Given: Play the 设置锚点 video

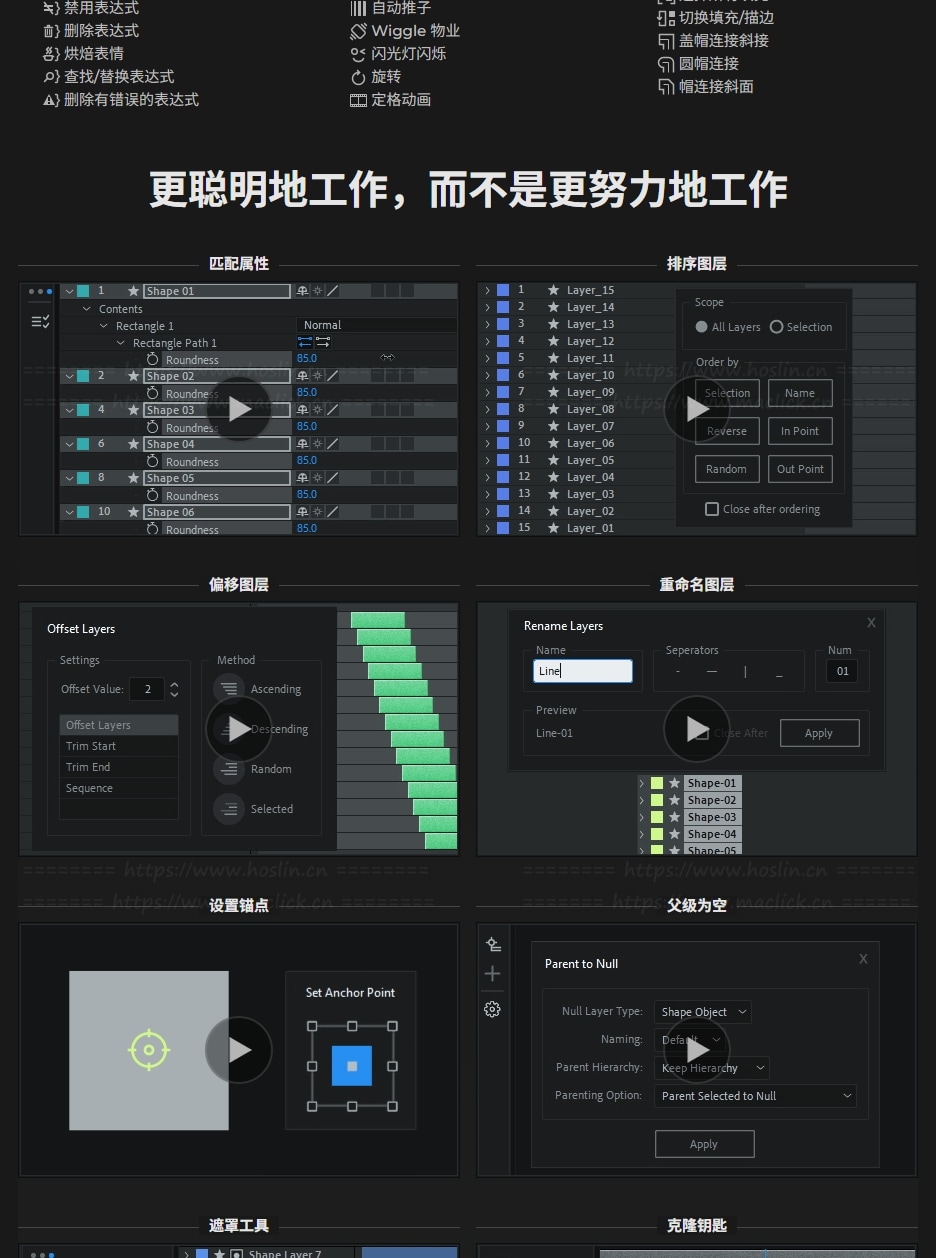Looking at the screenshot, I should click(x=239, y=1050).
